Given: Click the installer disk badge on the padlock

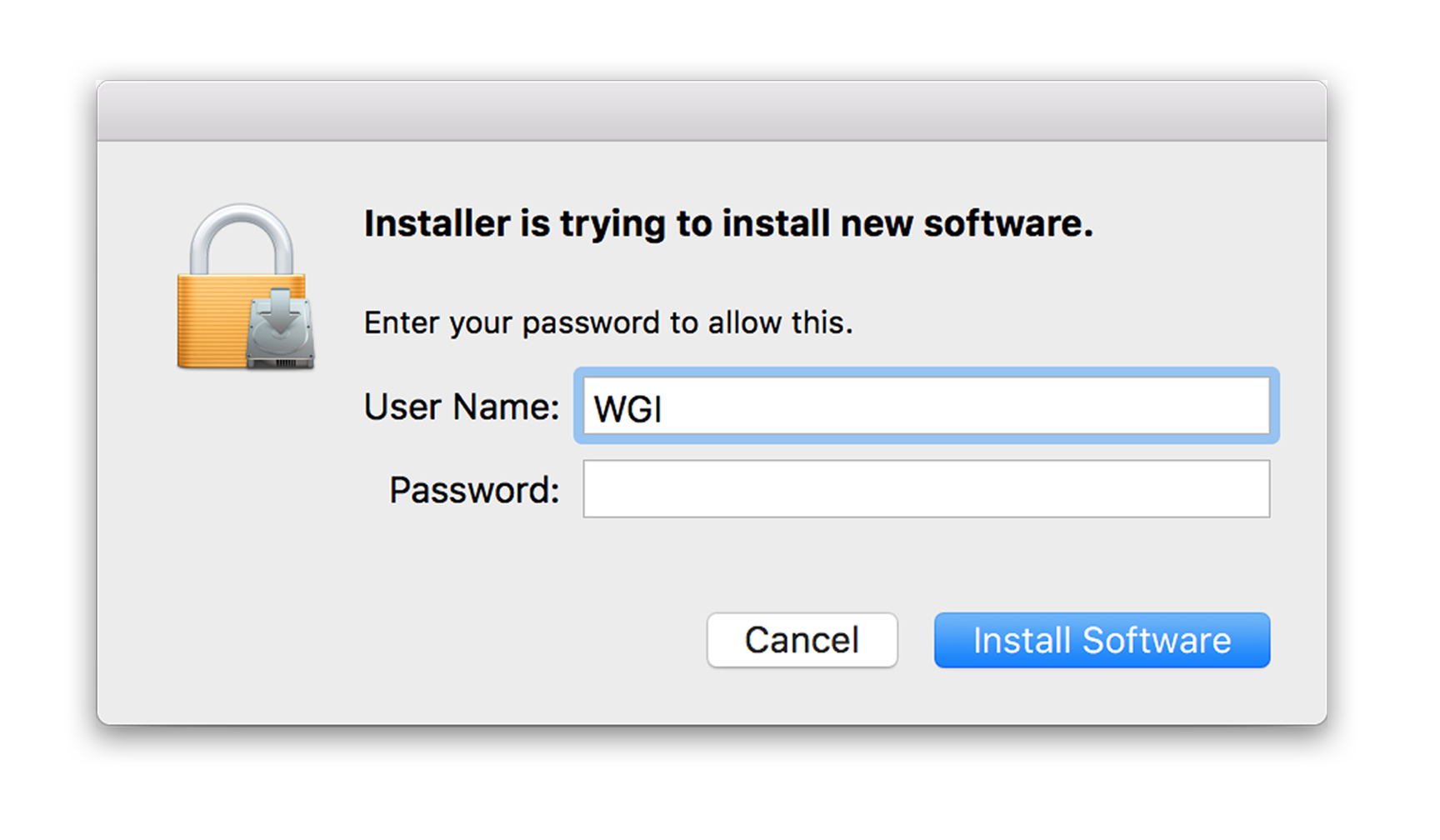Looking at the screenshot, I should point(281,330).
